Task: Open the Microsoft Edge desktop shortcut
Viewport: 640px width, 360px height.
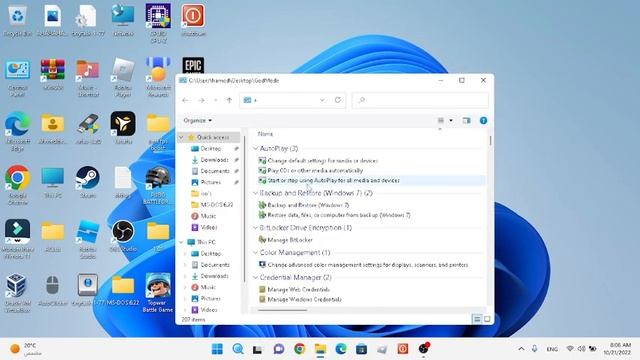Action: click(x=18, y=131)
